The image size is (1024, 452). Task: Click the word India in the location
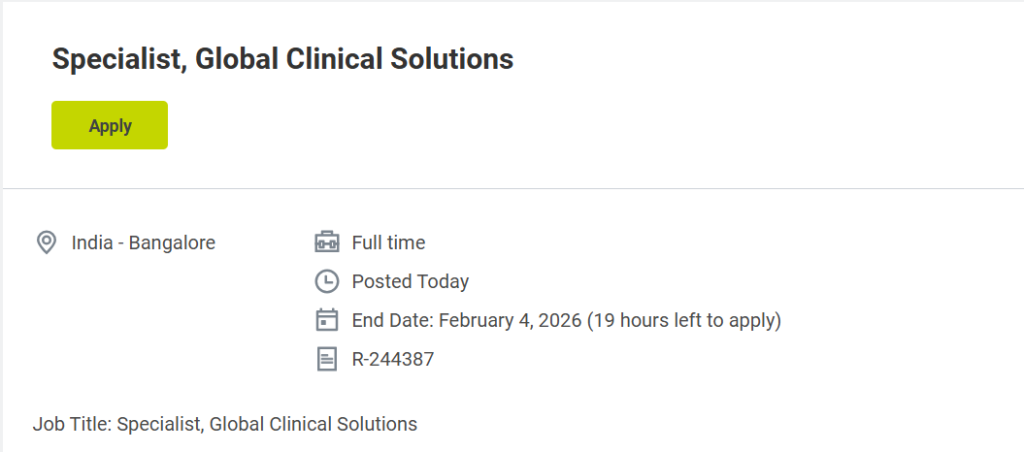point(93,242)
